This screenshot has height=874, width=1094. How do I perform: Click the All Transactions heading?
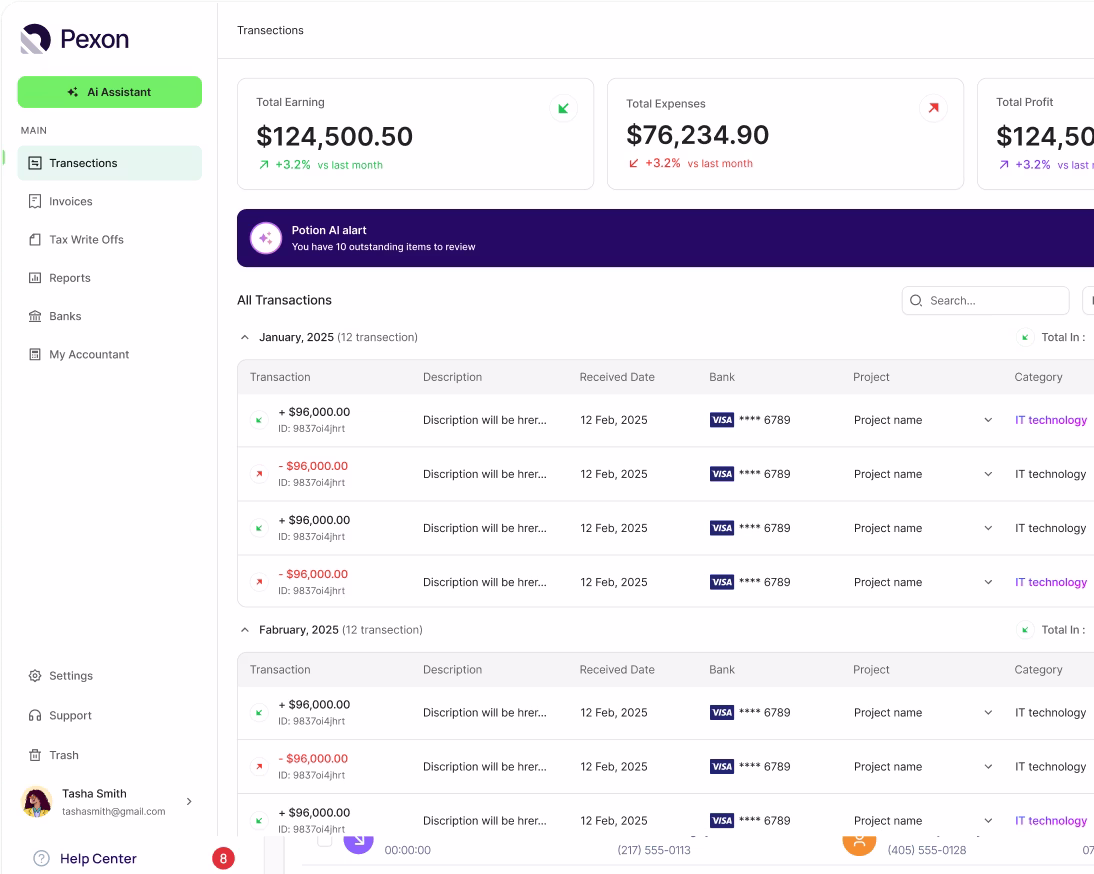pos(284,301)
